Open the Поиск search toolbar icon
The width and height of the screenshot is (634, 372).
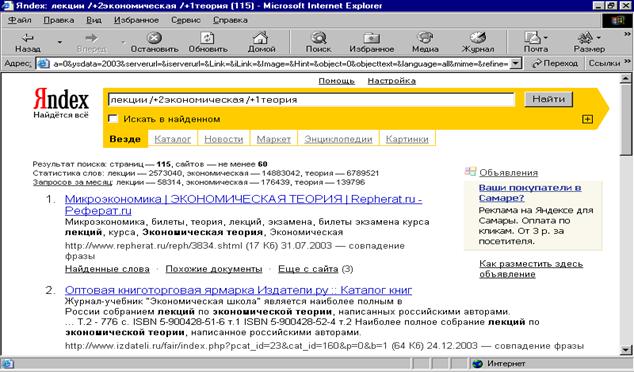click(319, 38)
